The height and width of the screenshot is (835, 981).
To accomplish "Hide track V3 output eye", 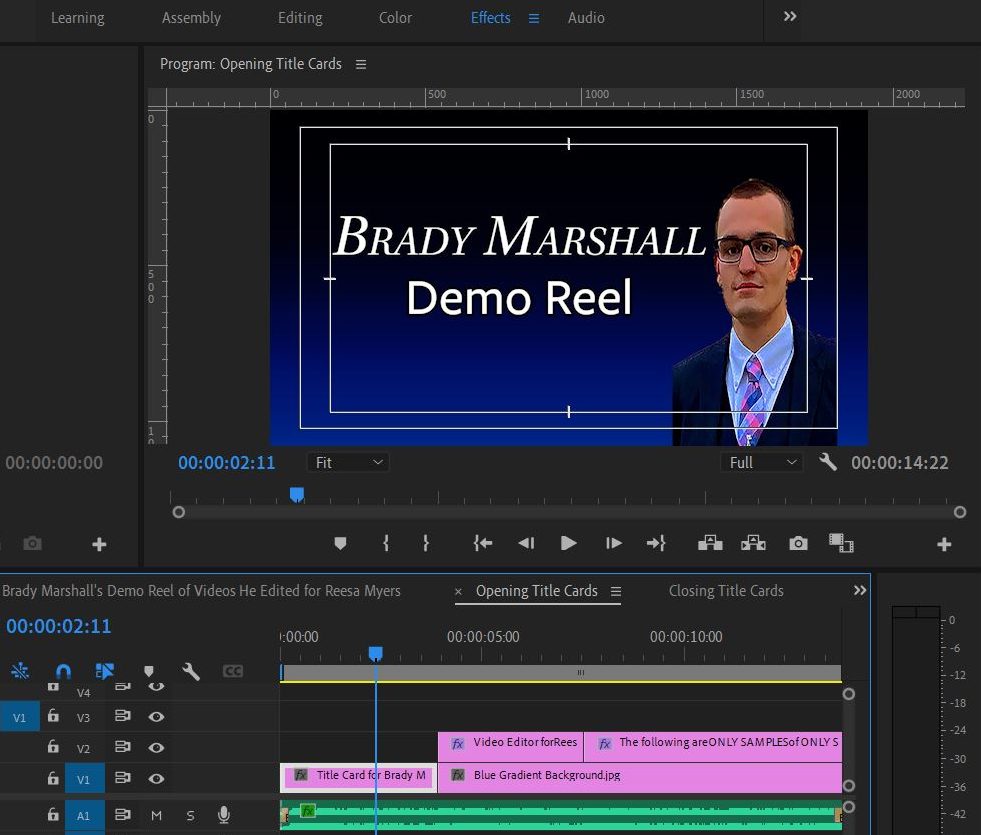I will click(x=156, y=716).
